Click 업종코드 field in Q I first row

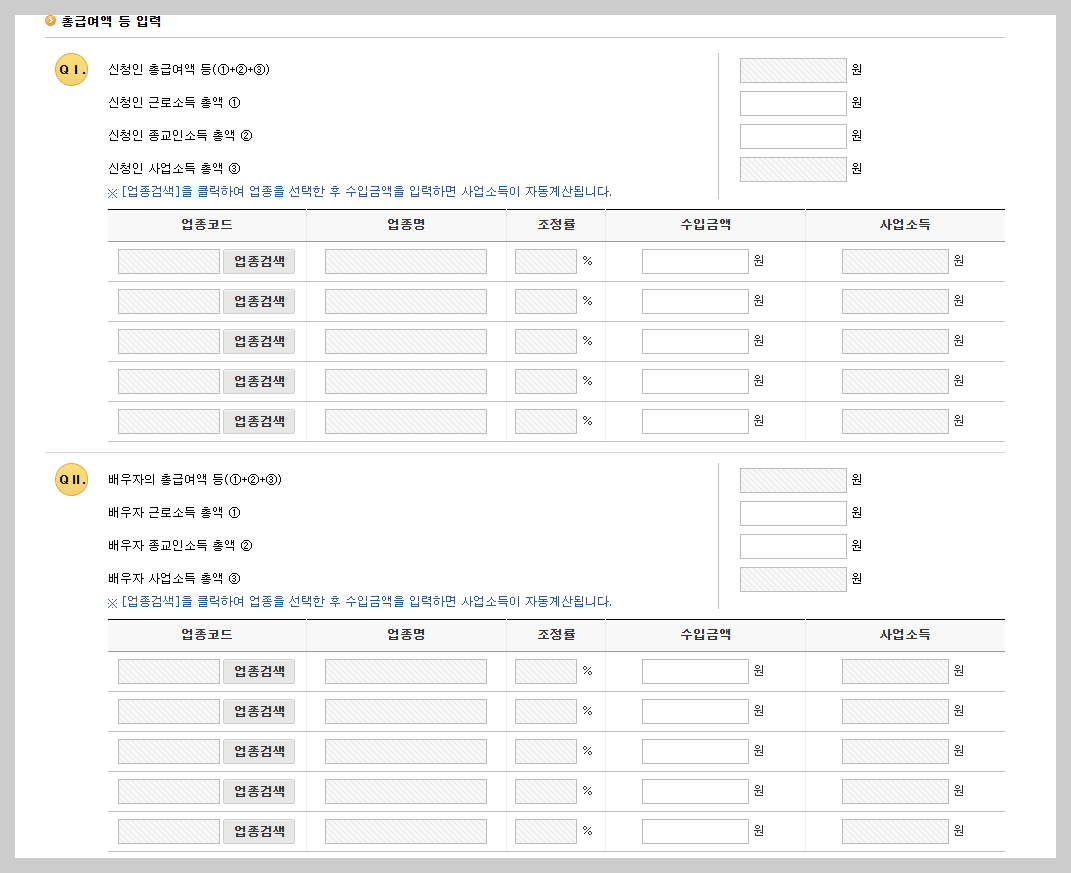[169, 262]
